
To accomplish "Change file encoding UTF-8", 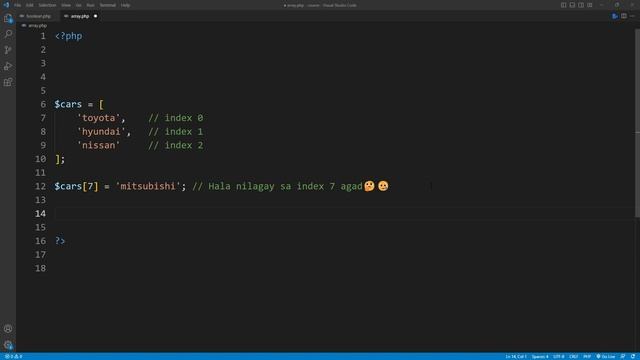I will click(559, 356).
